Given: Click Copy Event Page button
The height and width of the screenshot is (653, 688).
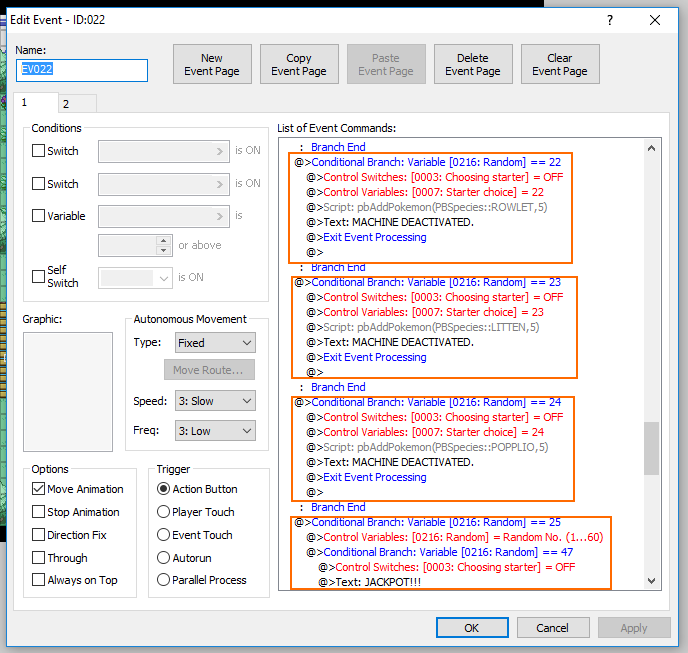Looking at the screenshot, I should coord(299,64).
